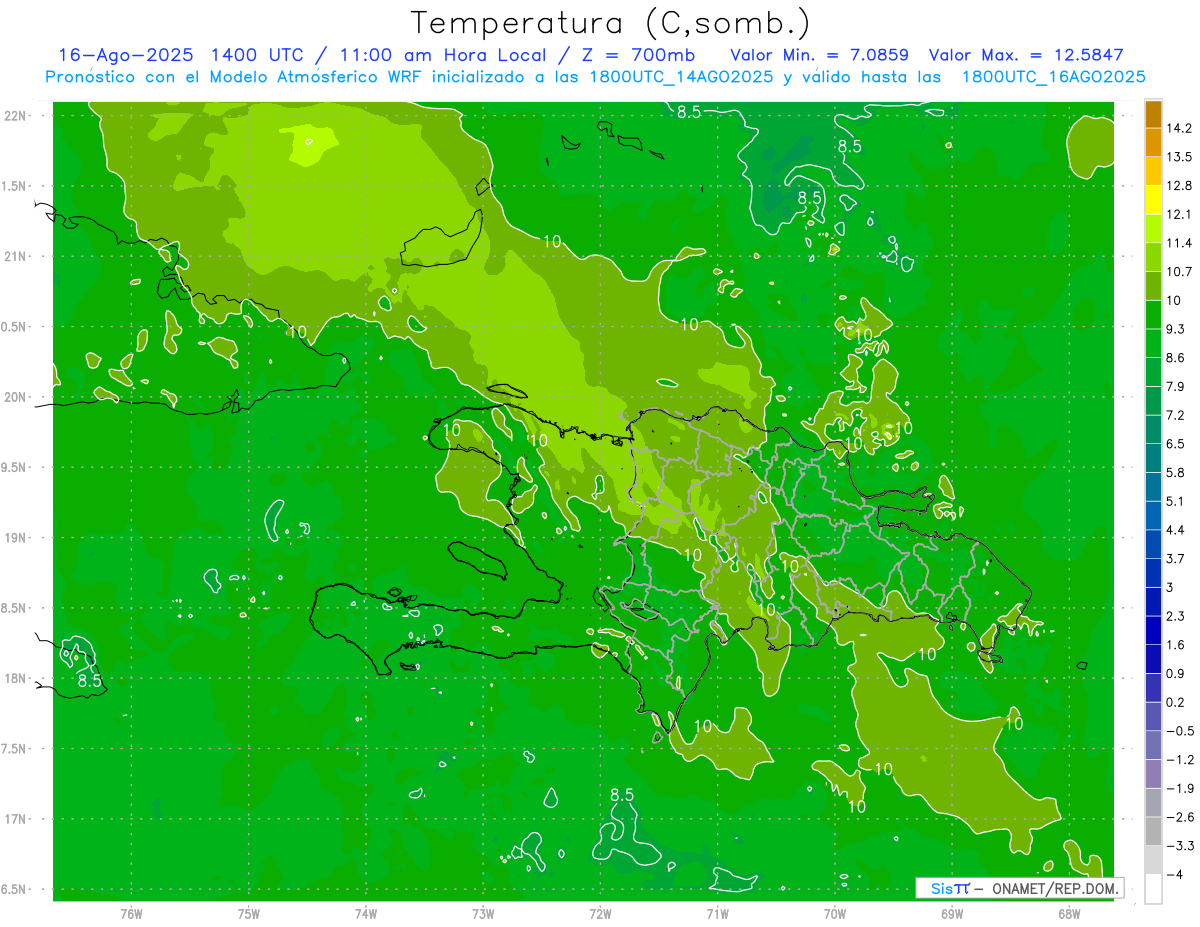The height and width of the screenshot is (927, 1200).
Task: Click the 12.8 colorbar legend value
Action: [x=1180, y=186]
